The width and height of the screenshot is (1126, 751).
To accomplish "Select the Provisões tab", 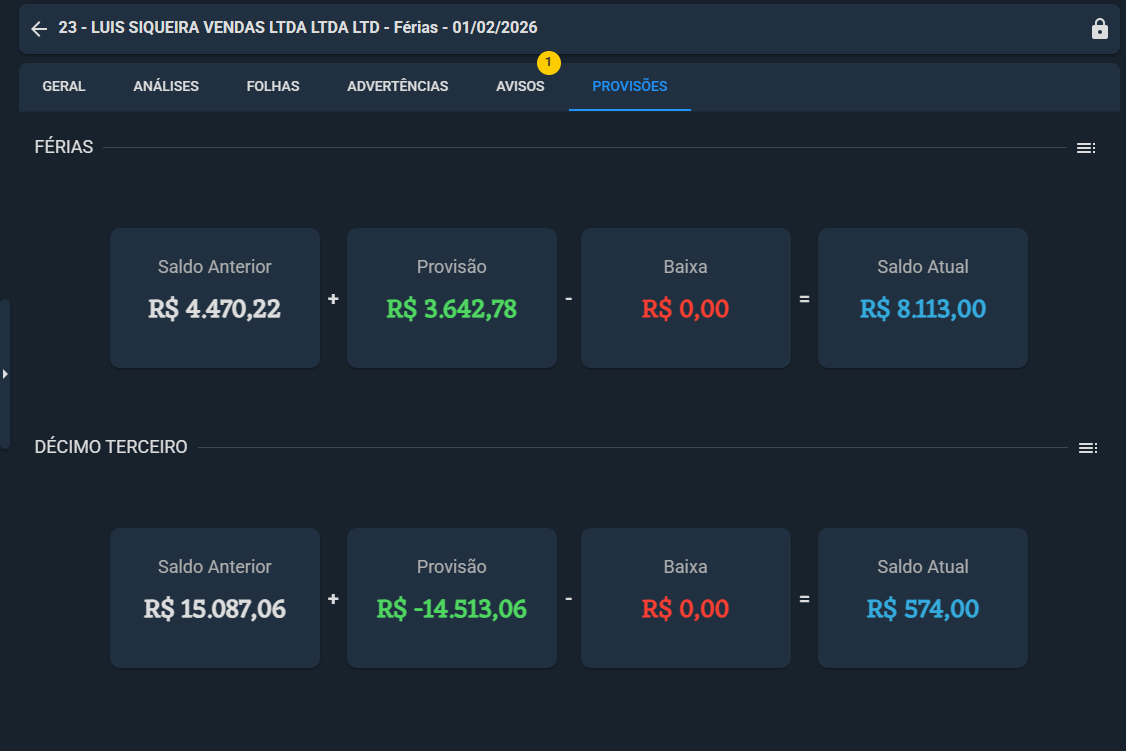I will [x=630, y=86].
